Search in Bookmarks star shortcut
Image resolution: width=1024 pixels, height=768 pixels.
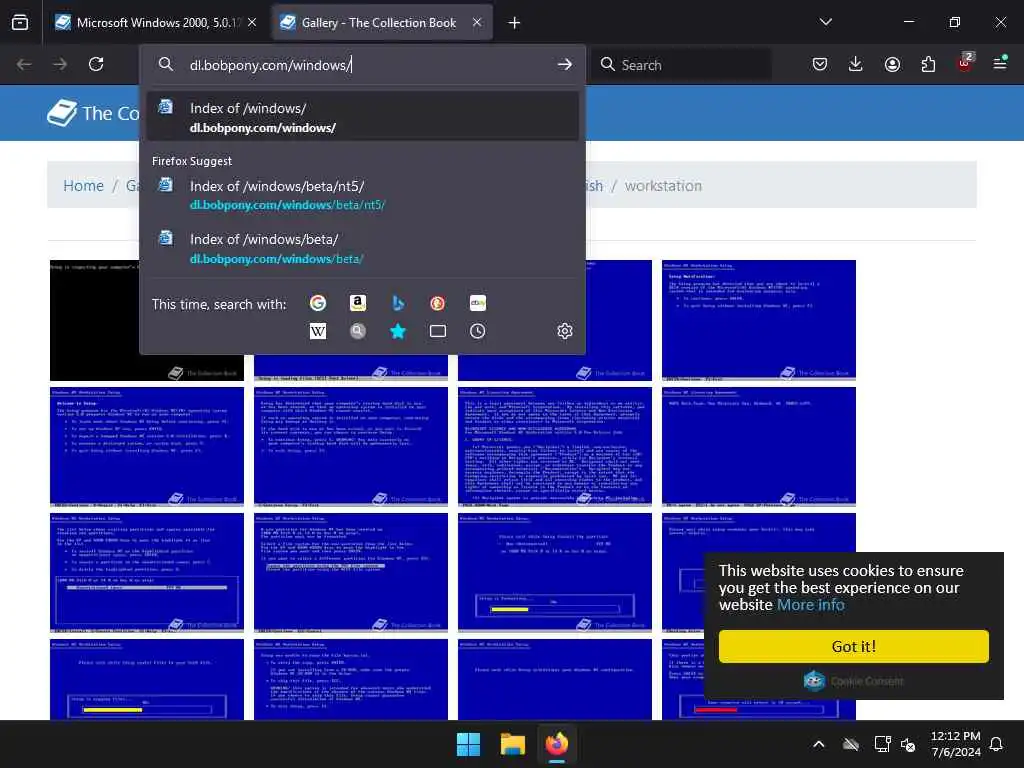coord(398,331)
